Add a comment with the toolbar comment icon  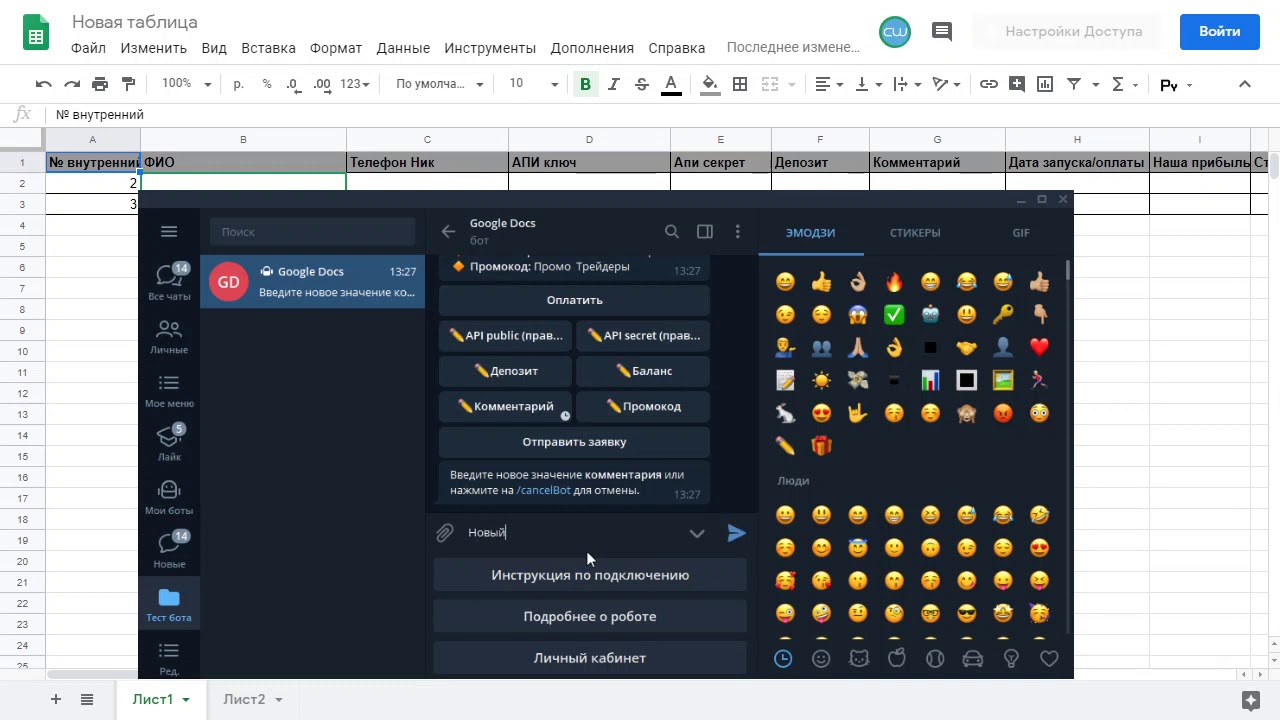click(x=1017, y=84)
